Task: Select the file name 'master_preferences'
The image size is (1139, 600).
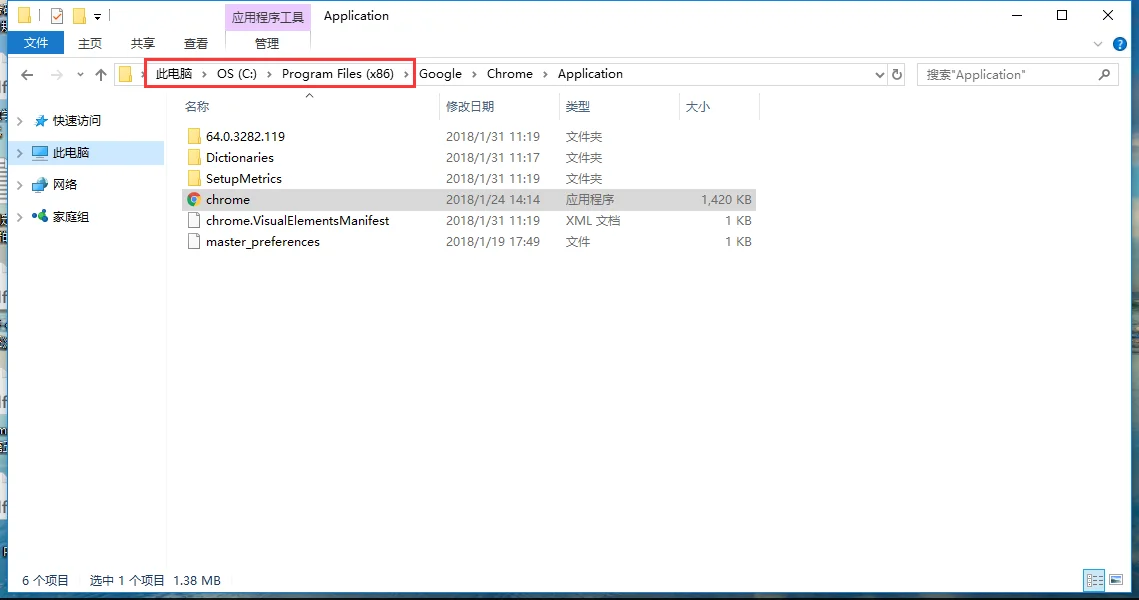Action: [x=262, y=241]
